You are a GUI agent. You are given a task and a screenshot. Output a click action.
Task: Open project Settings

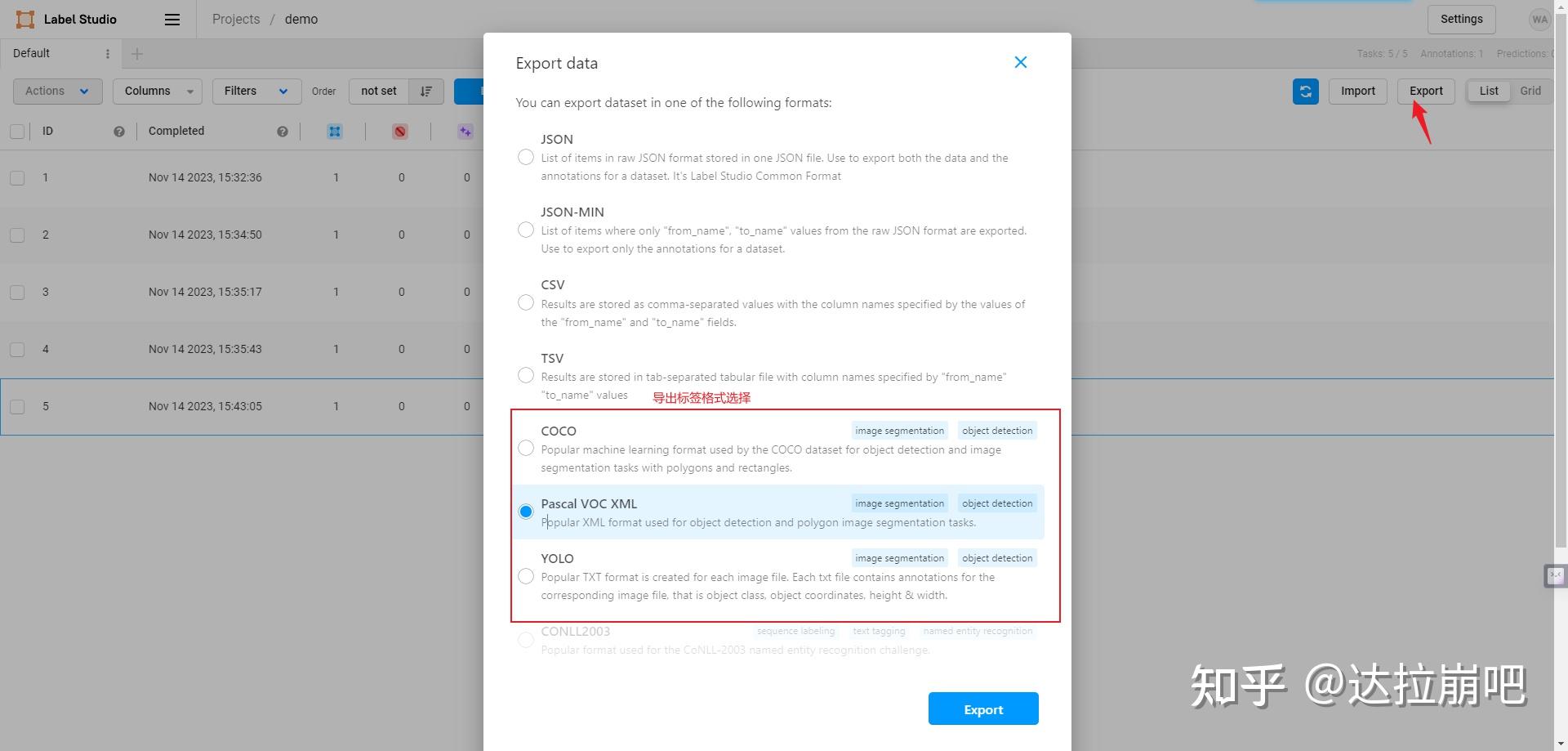[1461, 20]
